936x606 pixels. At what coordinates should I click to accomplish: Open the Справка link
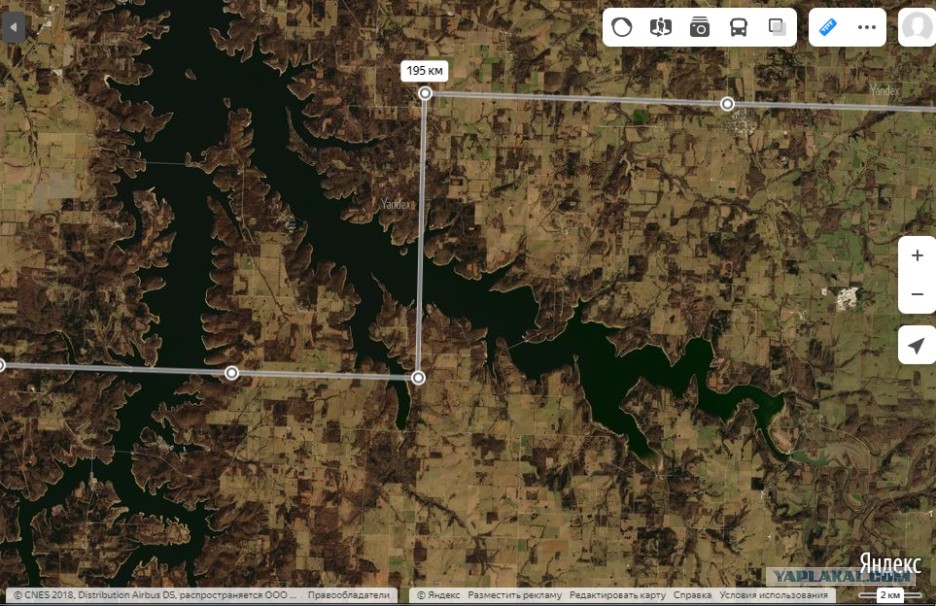click(692, 595)
